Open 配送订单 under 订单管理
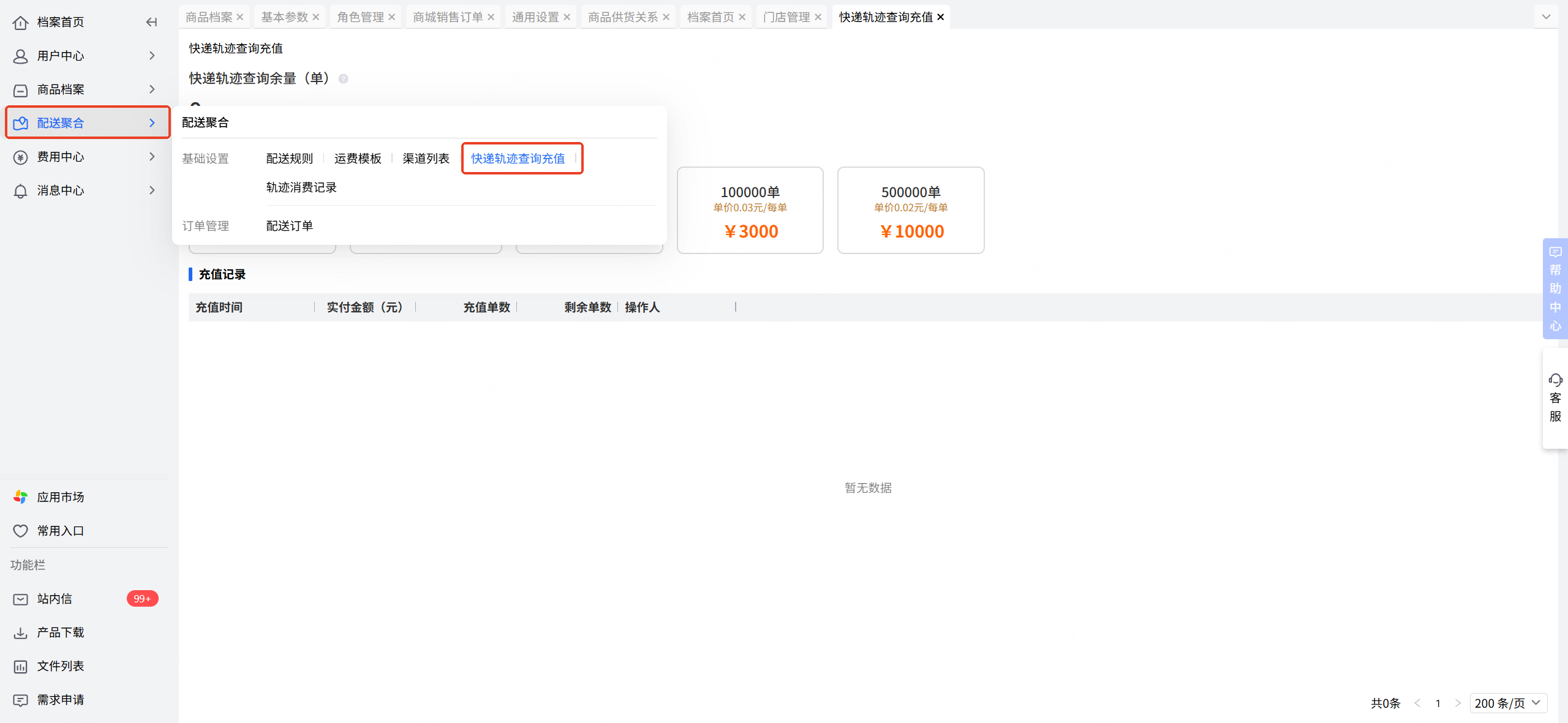The height and width of the screenshot is (723, 1568). click(289, 226)
